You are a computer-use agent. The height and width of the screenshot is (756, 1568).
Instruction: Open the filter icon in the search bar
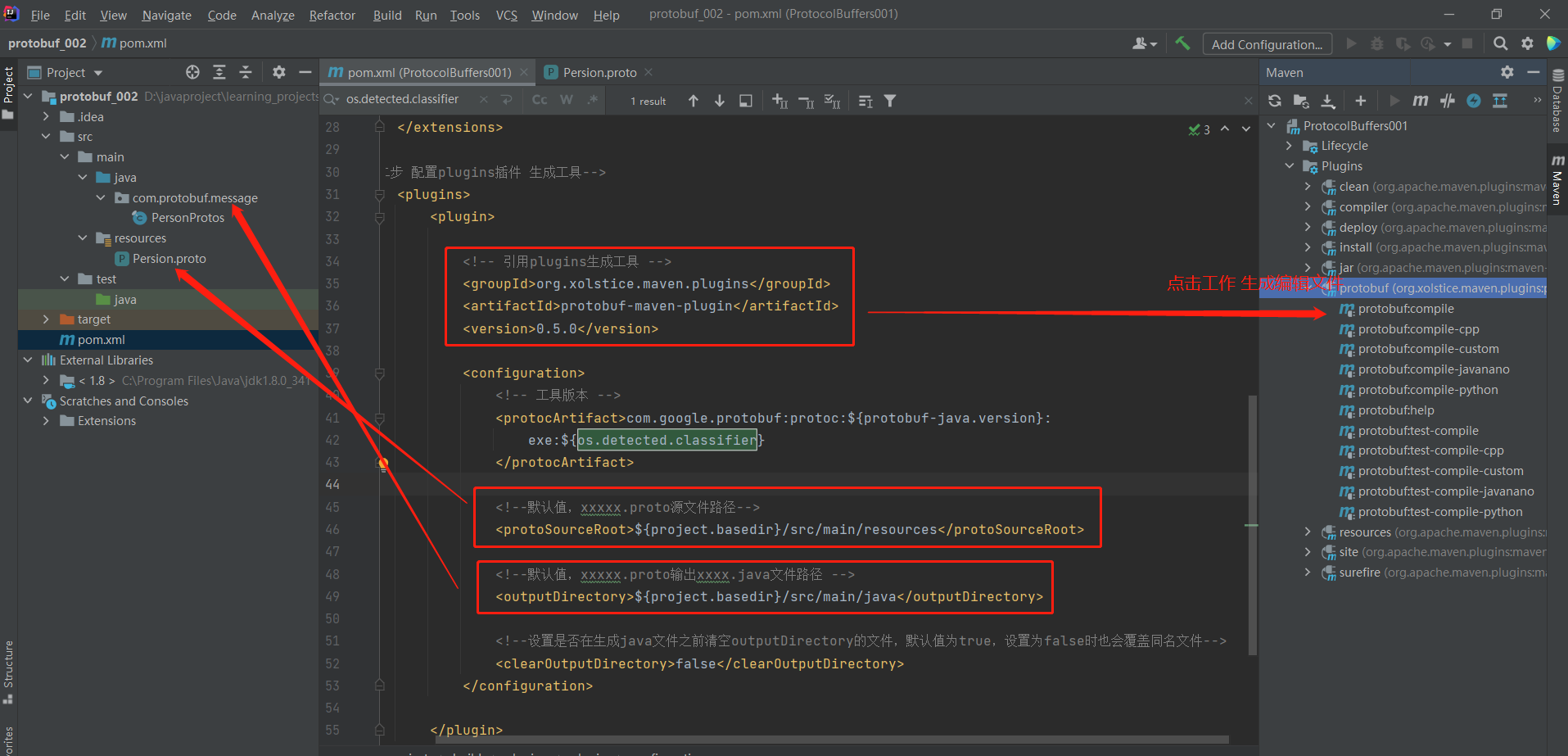[890, 100]
